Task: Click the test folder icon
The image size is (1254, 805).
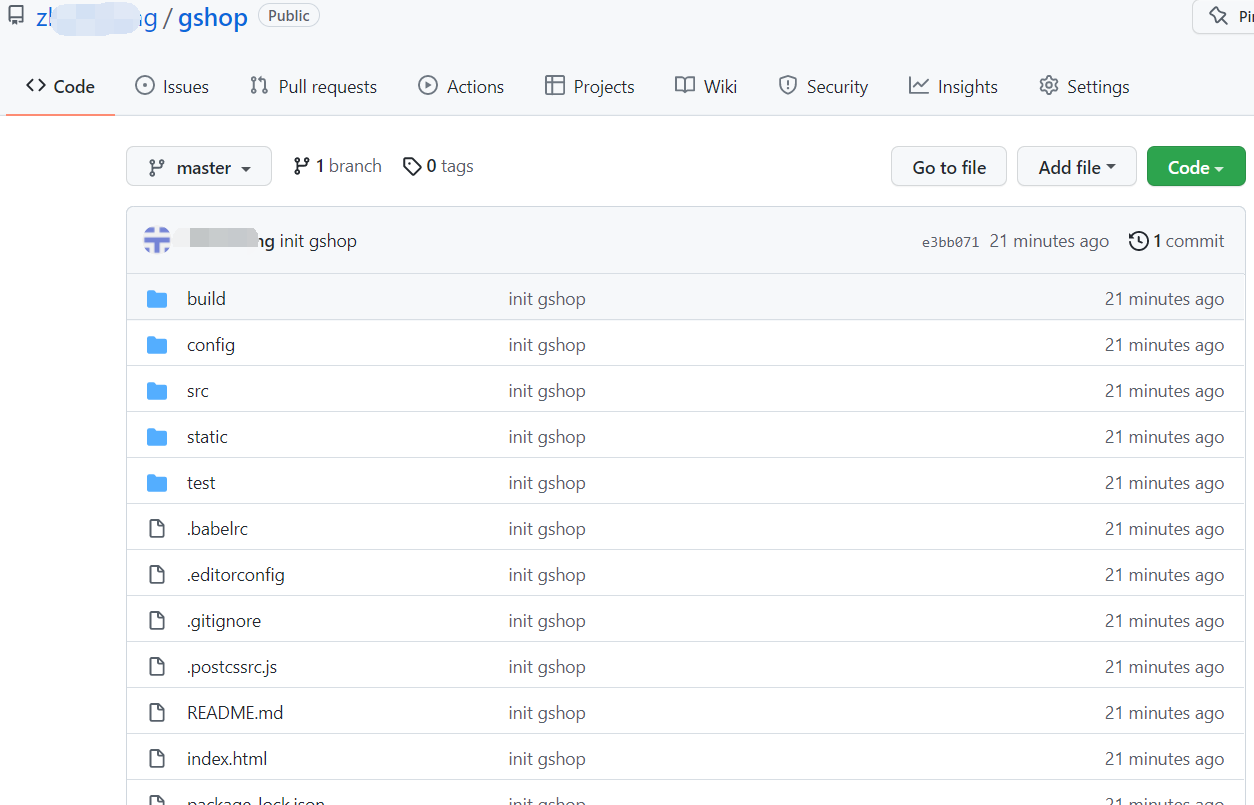Action: (157, 483)
